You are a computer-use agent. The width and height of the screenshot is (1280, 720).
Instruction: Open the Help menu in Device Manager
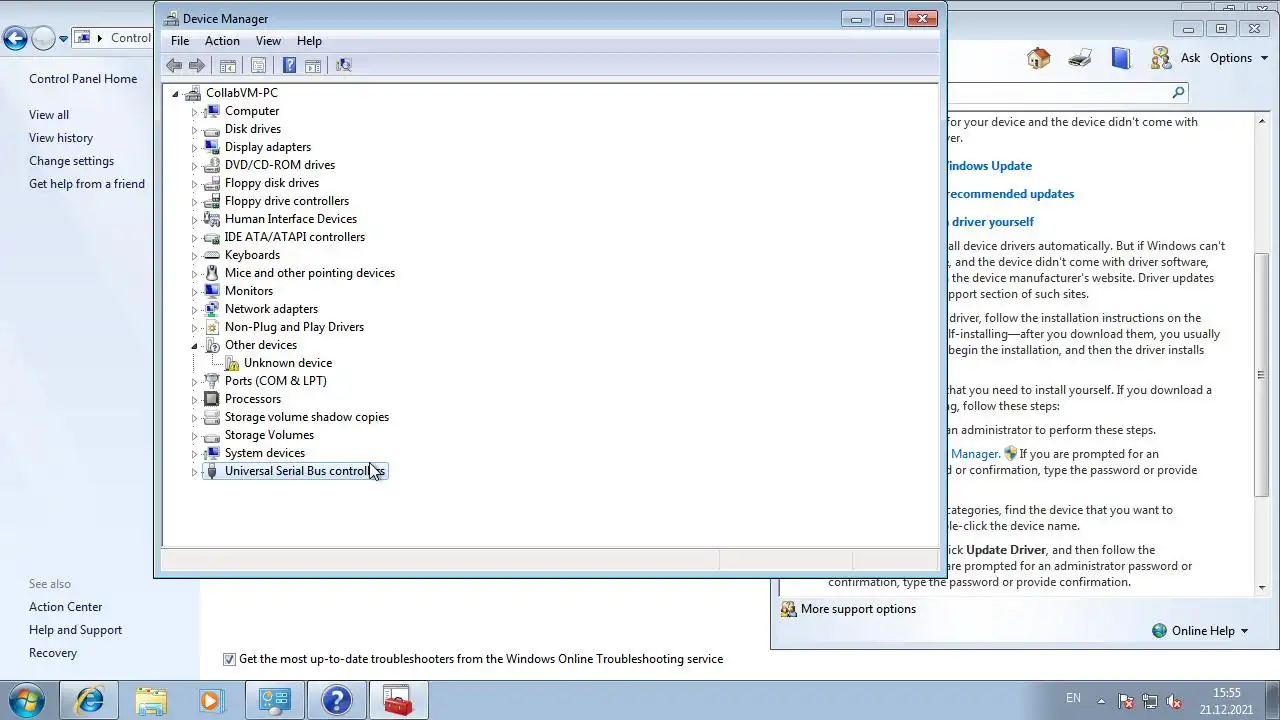point(309,41)
